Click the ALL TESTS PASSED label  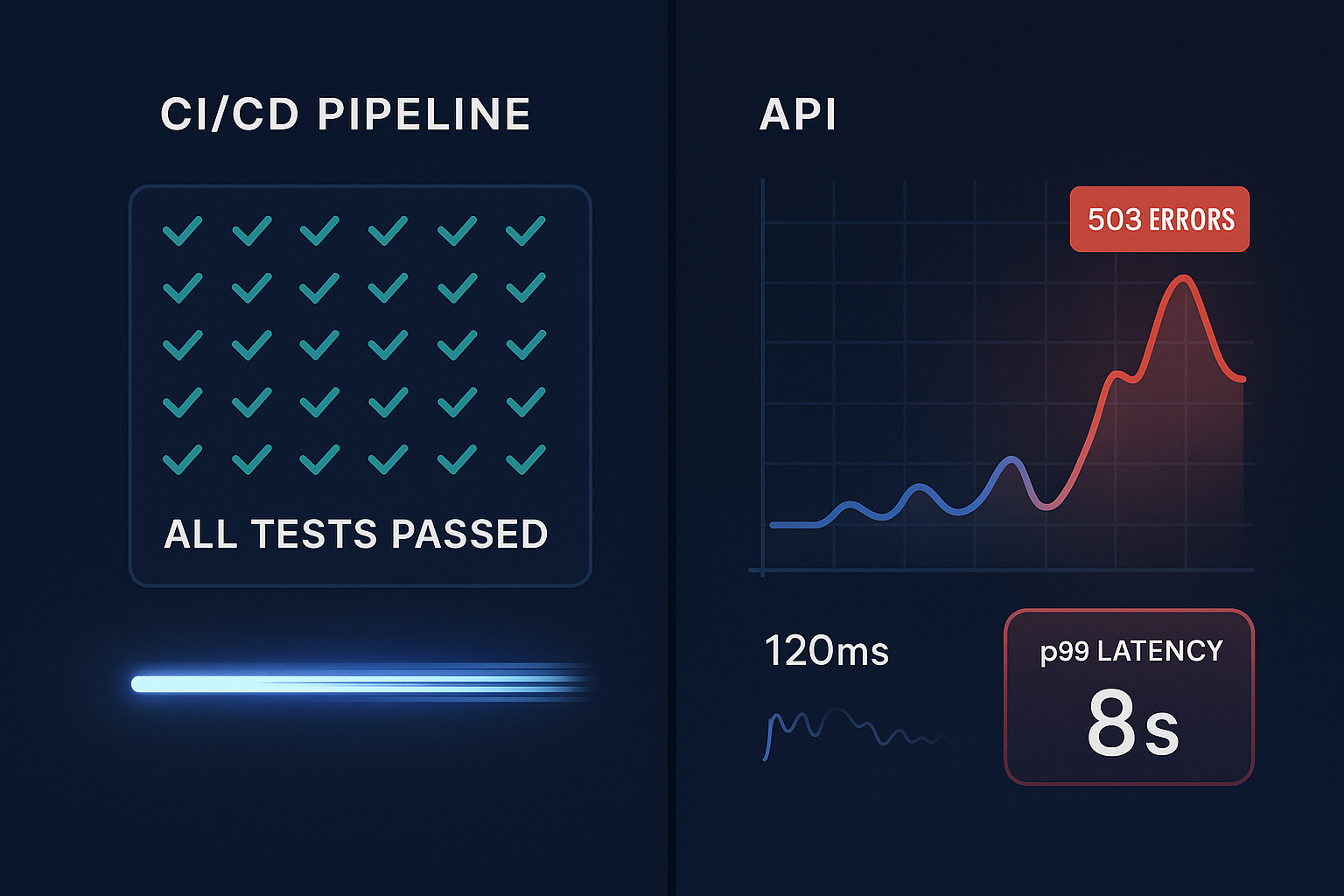click(356, 534)
